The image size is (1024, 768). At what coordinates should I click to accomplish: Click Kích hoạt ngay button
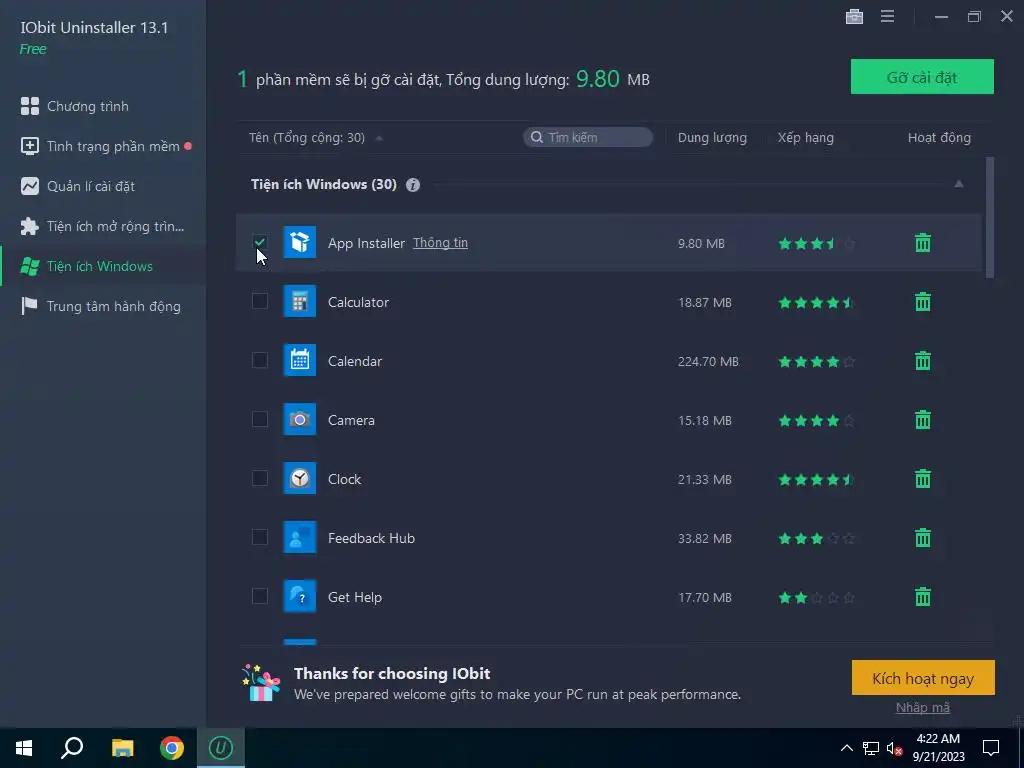pos(923,678)
